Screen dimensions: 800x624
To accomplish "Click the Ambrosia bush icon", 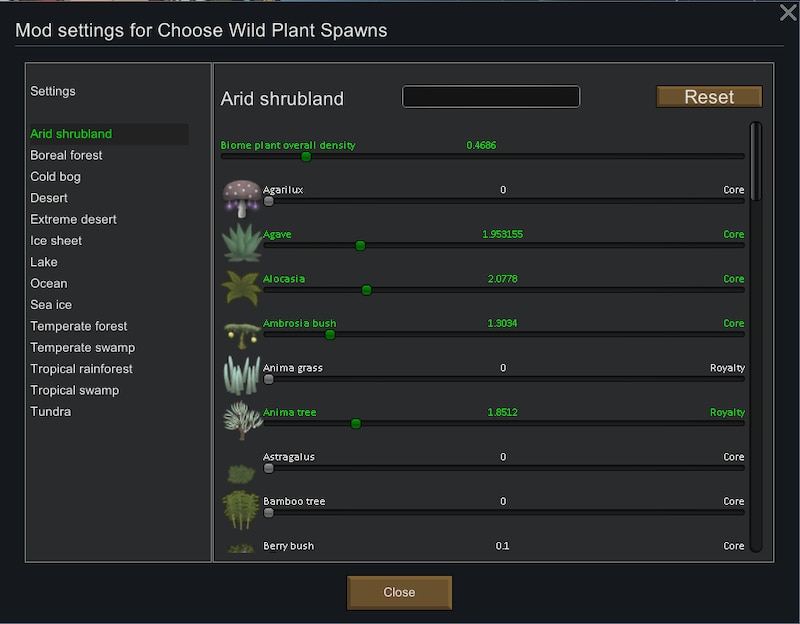I will coord(242,334).
